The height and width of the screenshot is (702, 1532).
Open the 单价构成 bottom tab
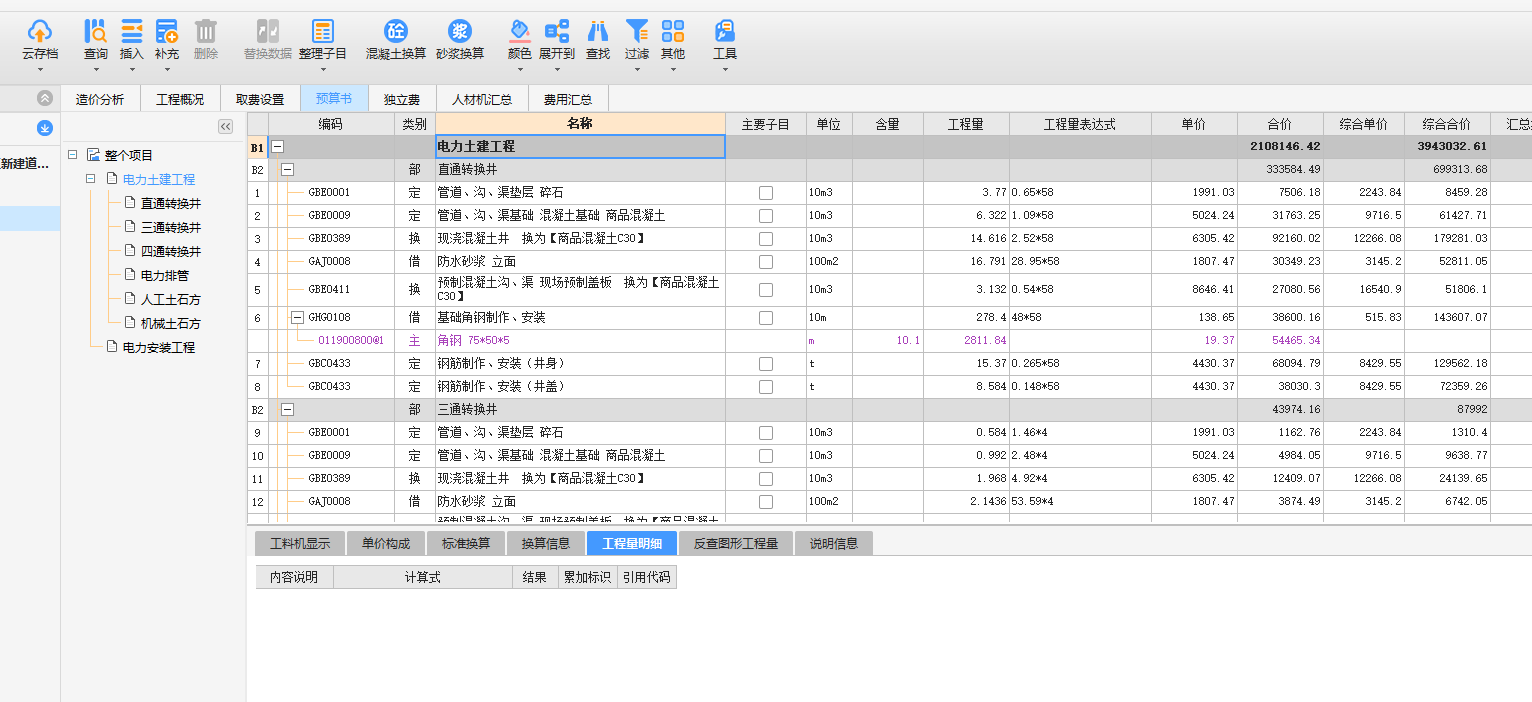(386, 544)
